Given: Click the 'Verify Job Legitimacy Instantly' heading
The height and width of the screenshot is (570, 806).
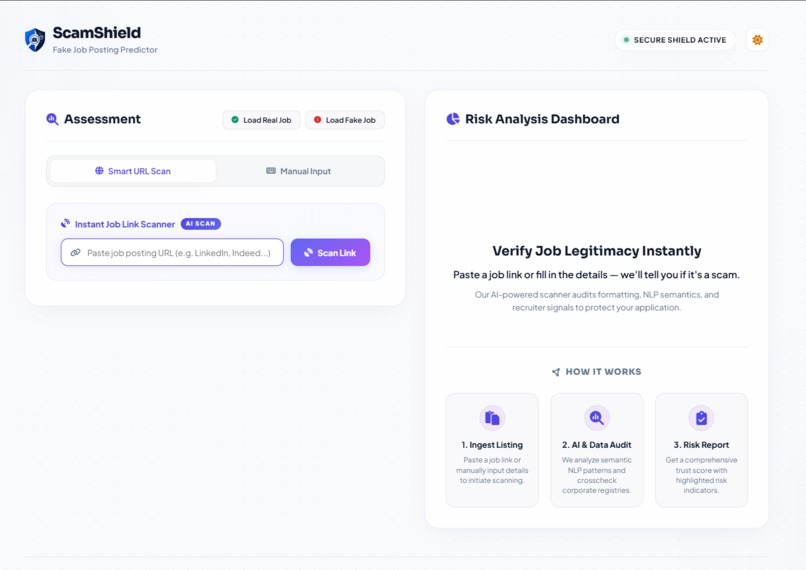Looking at the screenshot, I should click(597, 251).
